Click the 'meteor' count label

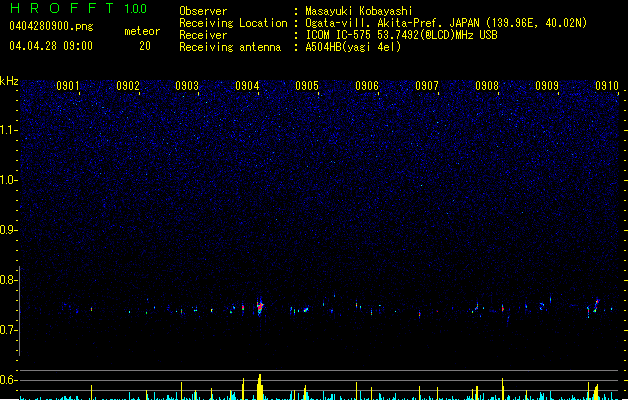tap(142, 31)
